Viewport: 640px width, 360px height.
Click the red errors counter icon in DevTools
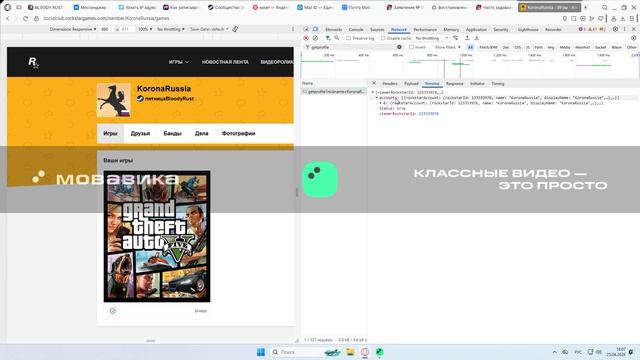click(582, 29)
